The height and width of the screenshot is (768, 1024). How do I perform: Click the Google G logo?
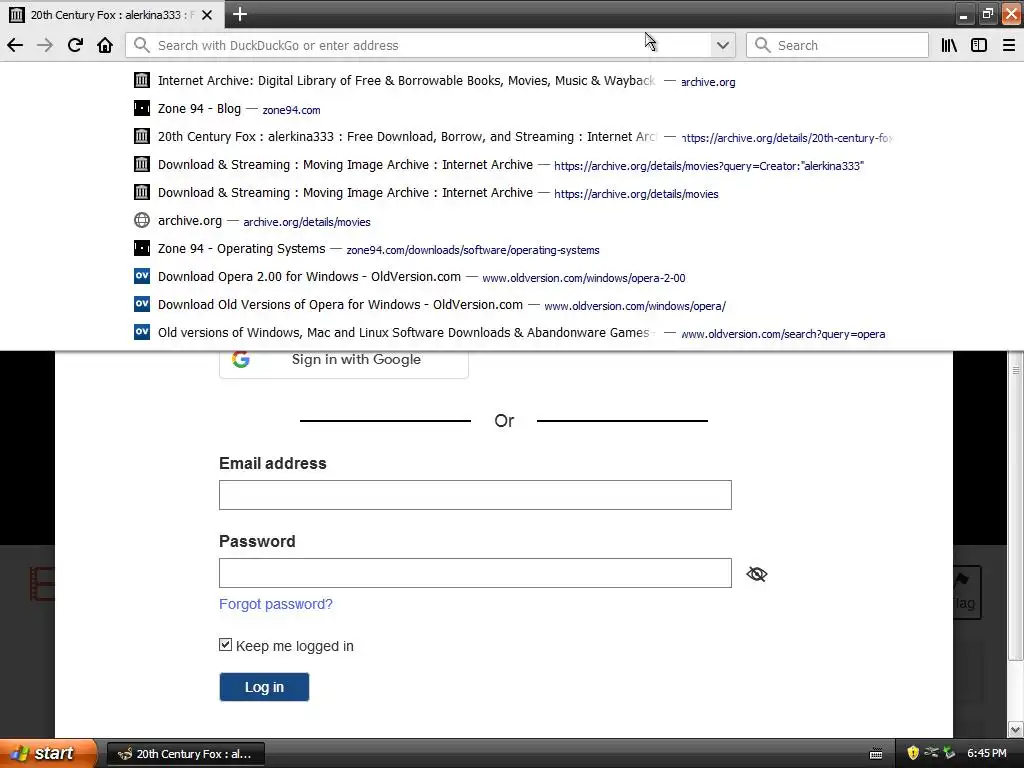pos(241,359)
